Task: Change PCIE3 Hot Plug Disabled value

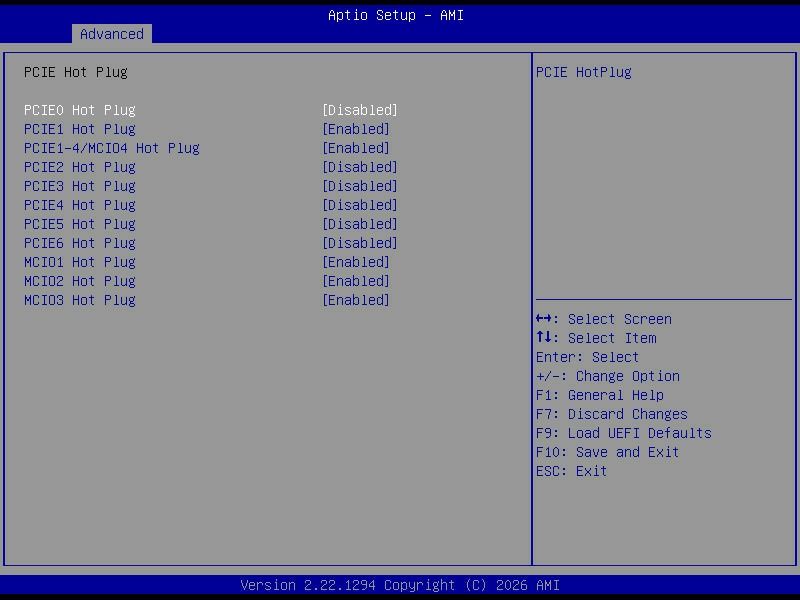Action: click(x=360, y=186)
